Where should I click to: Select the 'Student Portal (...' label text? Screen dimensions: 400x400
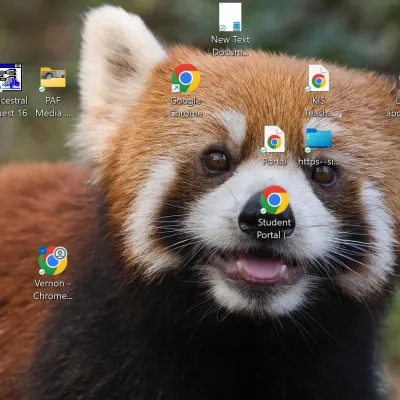click(274, 229)
